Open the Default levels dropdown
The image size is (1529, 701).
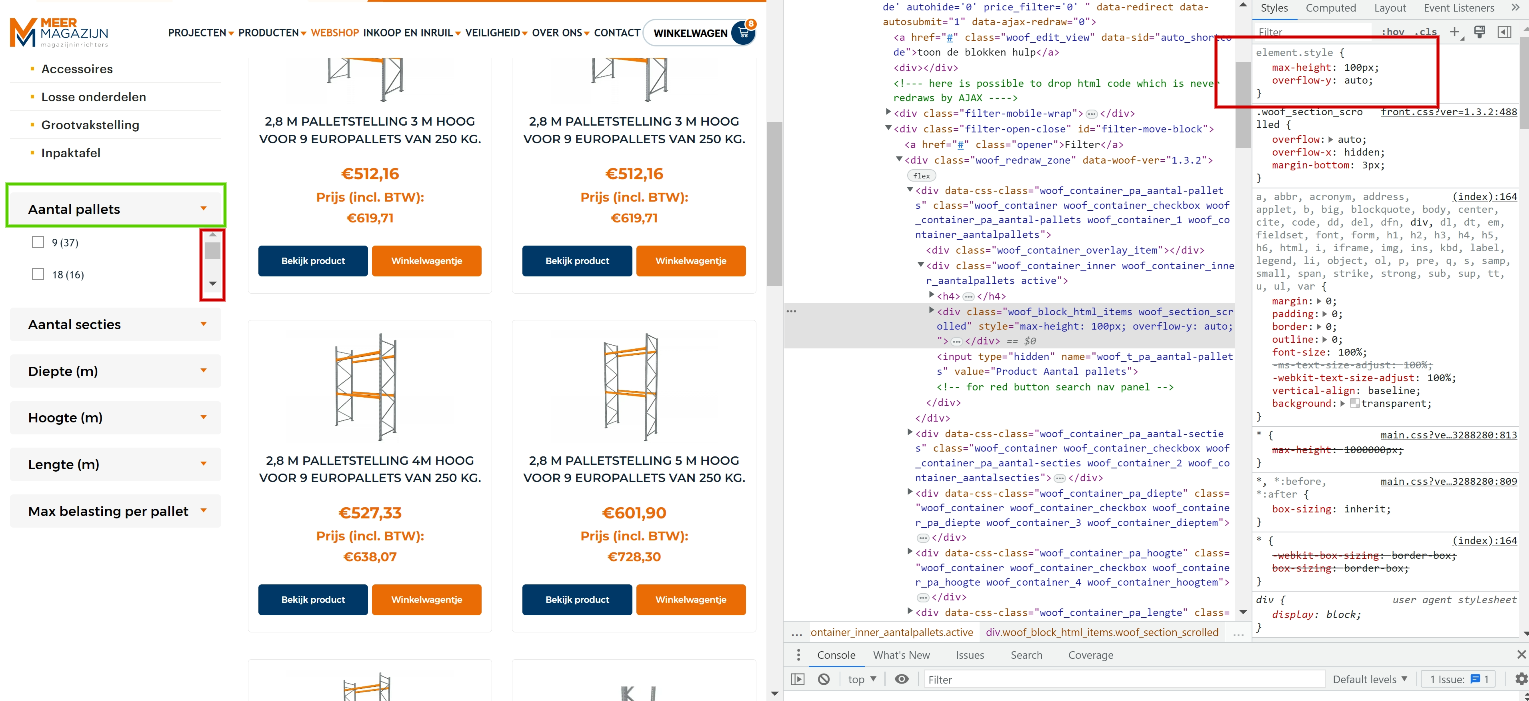(1370, 679)
